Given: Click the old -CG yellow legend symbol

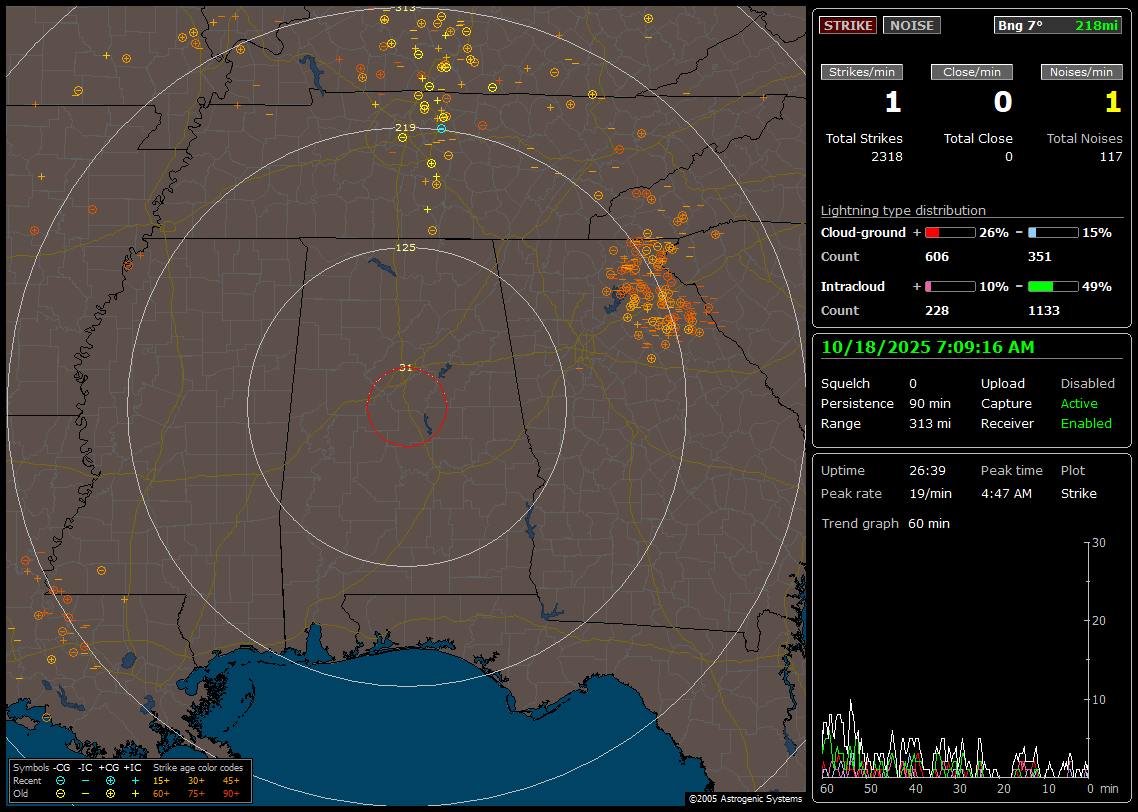Looking at the screenshot, I should 61,793.
